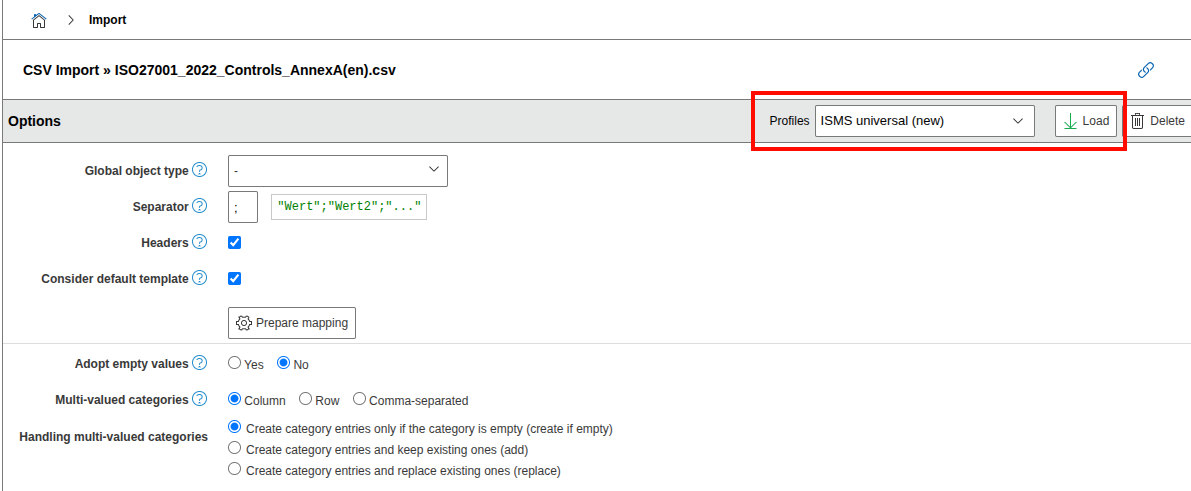1191x491 pixels.
Task: Disable Consider default template checkbox
Action: pos(235,278)
